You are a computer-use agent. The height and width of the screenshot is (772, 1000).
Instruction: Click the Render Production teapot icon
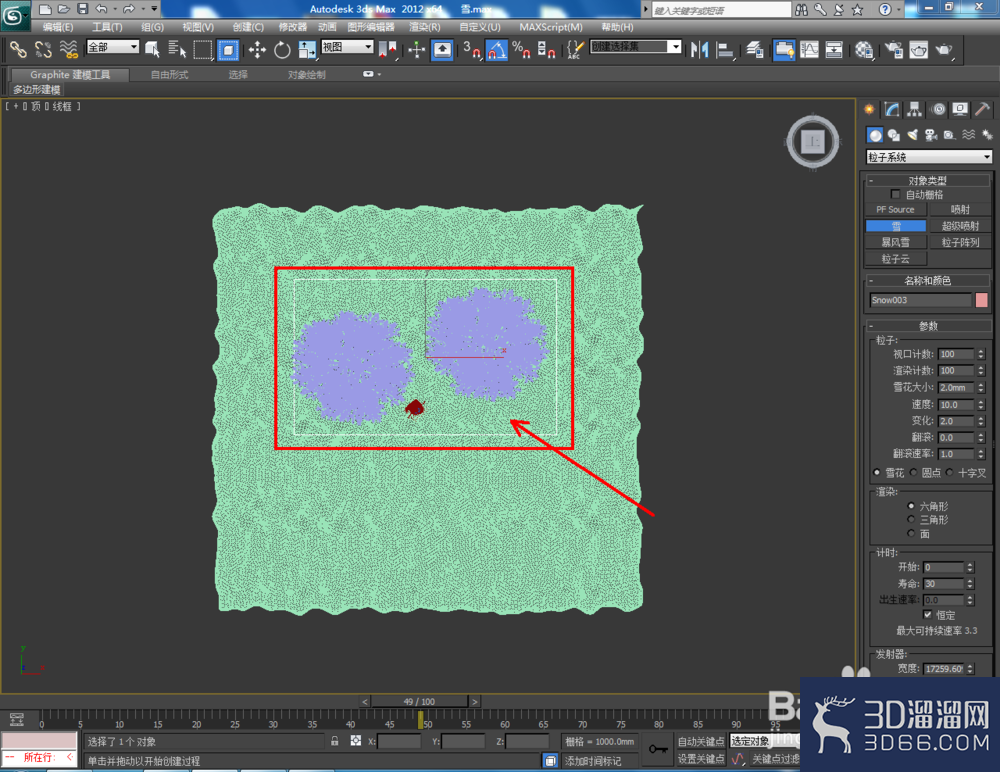click(x=944, y=49)
